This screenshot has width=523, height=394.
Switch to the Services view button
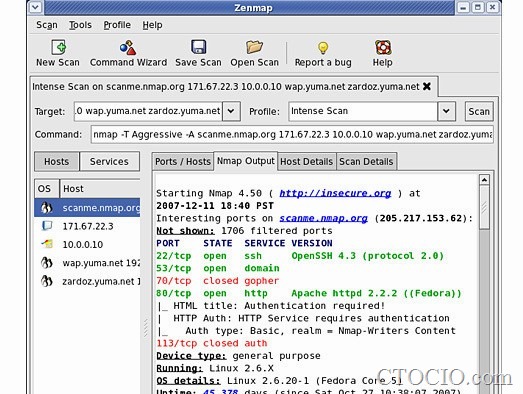(109, 161)
